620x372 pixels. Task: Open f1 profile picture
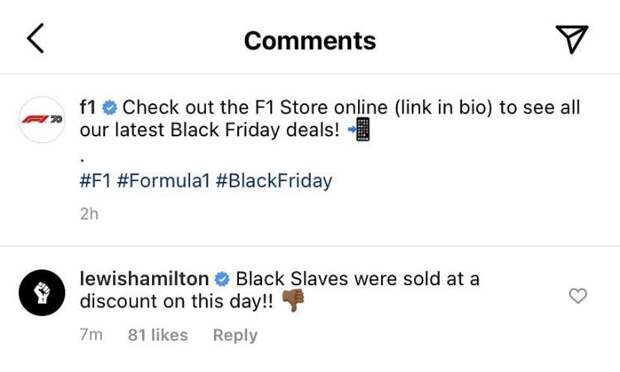42,119
